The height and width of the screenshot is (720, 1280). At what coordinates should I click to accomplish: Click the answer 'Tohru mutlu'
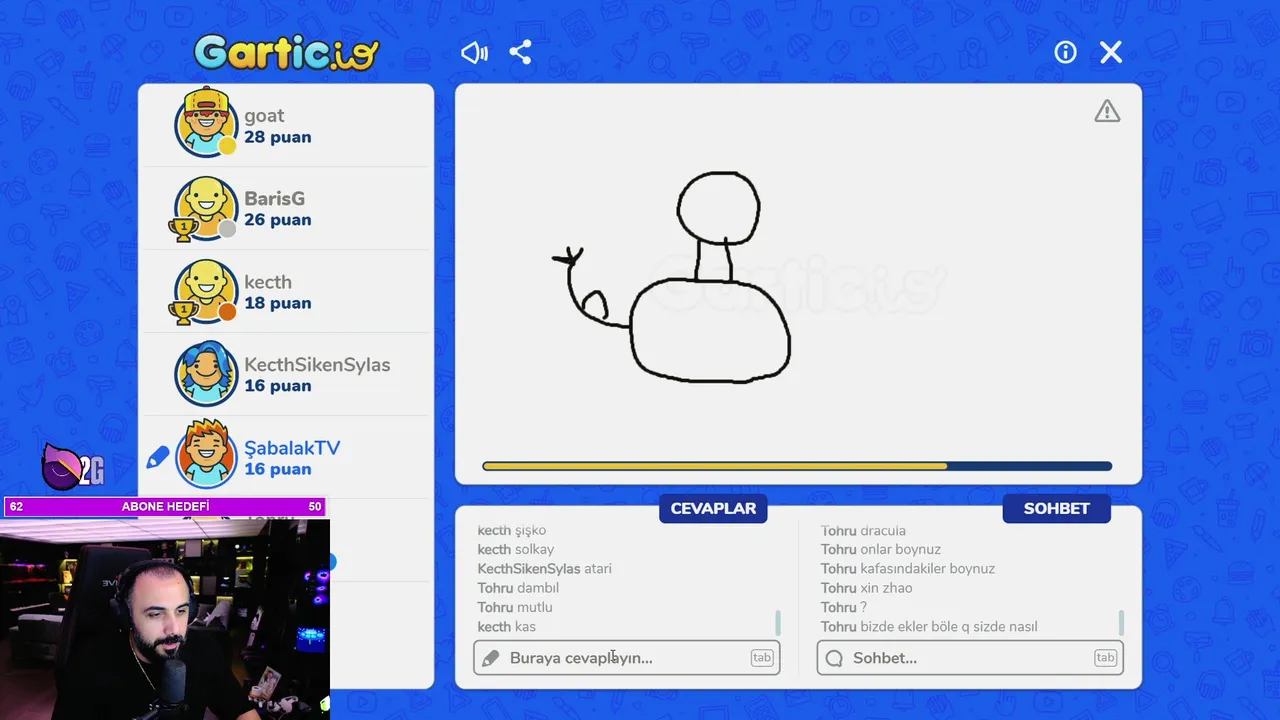click(x=514, y=607)
